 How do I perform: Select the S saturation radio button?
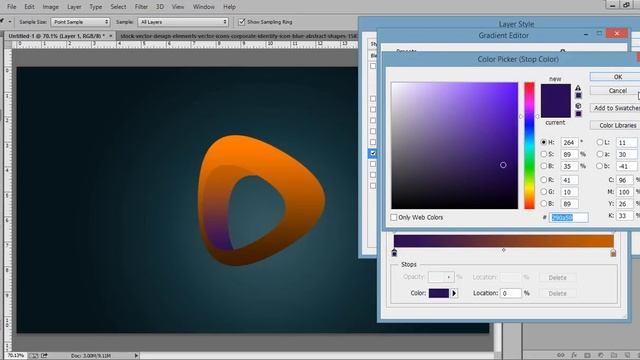pyautogui.click(x=543, y=154)
